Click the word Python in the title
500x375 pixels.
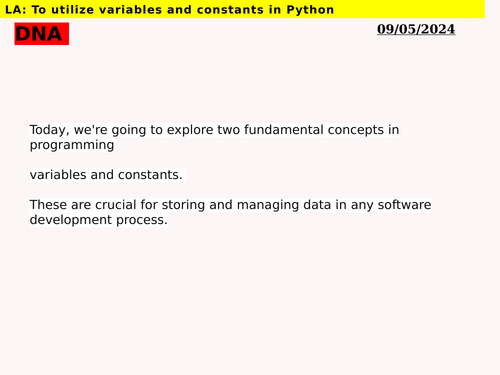point(310,10)
